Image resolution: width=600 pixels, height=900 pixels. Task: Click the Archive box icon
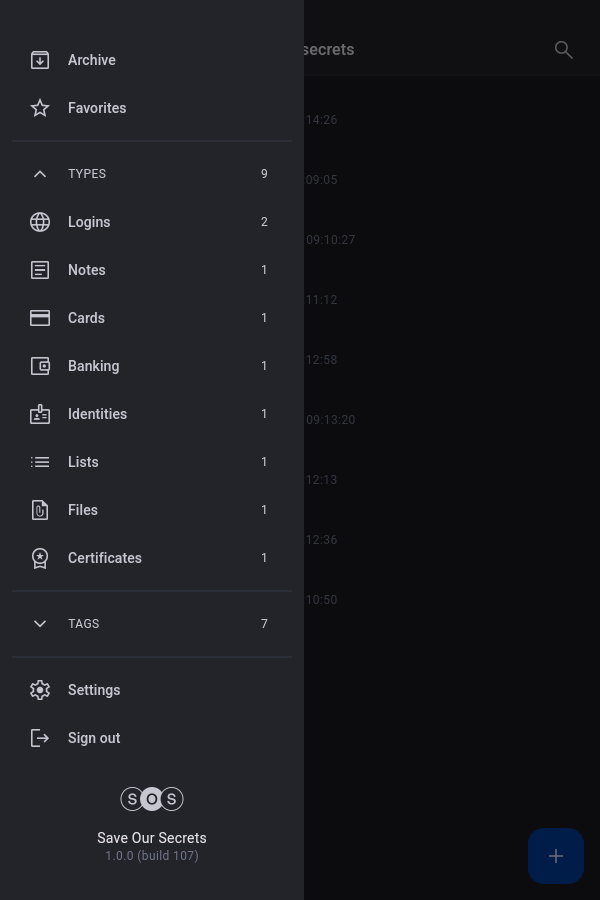click(x=40, y=60)
